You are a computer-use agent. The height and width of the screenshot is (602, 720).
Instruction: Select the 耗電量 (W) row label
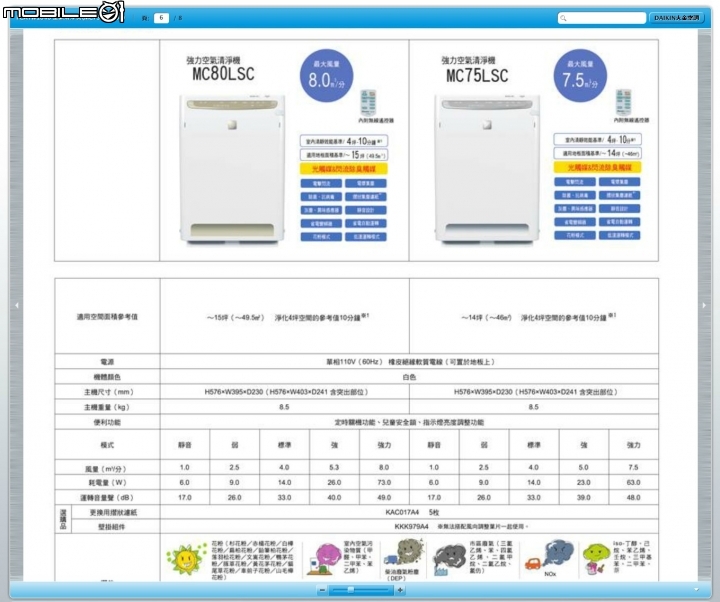pyautogui.click(x=107, y=483)
